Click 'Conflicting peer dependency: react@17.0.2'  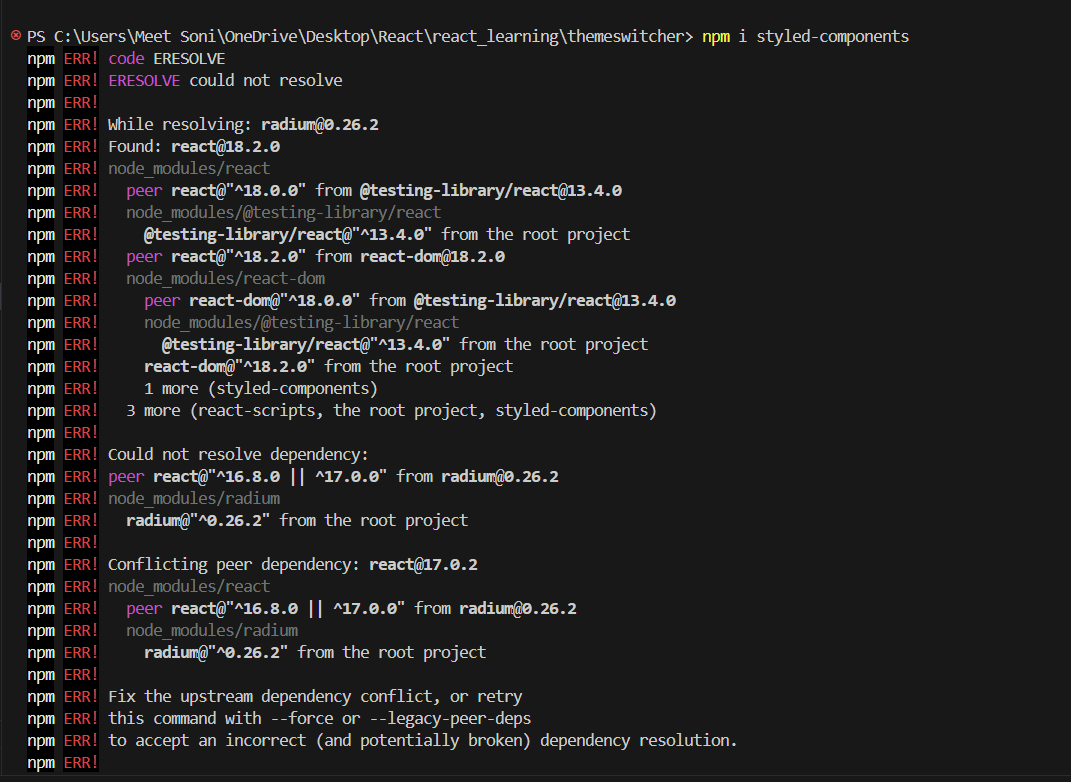pos(293,565)
